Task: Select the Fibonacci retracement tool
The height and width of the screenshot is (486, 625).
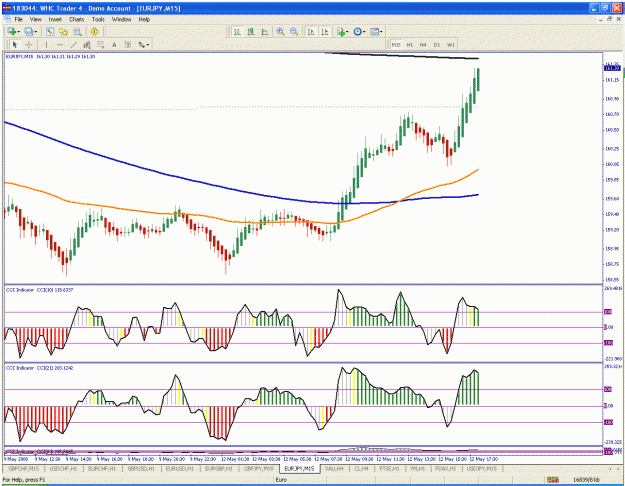Action: tap(100, 45)
